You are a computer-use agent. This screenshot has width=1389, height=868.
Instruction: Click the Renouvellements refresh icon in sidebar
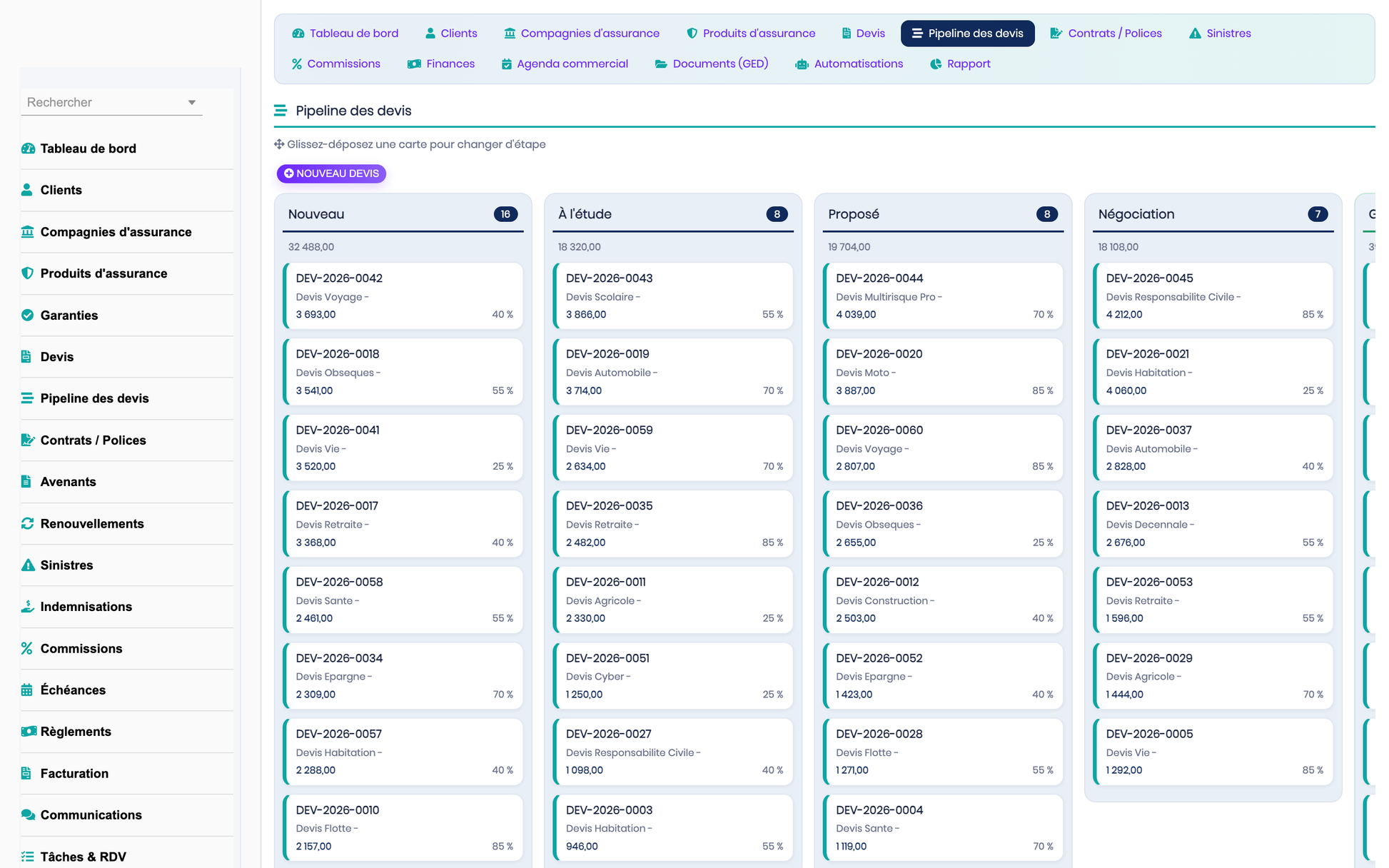28,523
